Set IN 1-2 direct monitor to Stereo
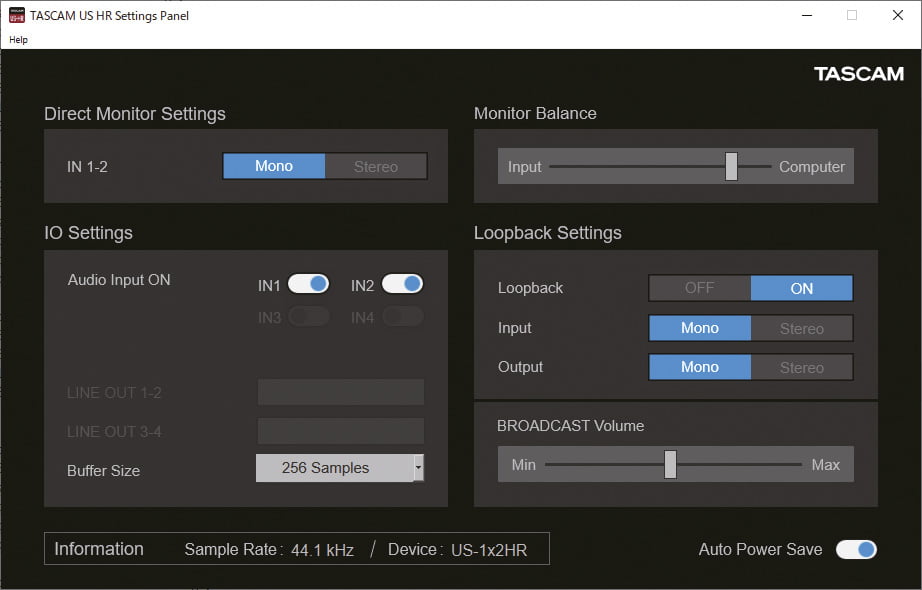Viewport: 922px width, 590px height. 376,166
